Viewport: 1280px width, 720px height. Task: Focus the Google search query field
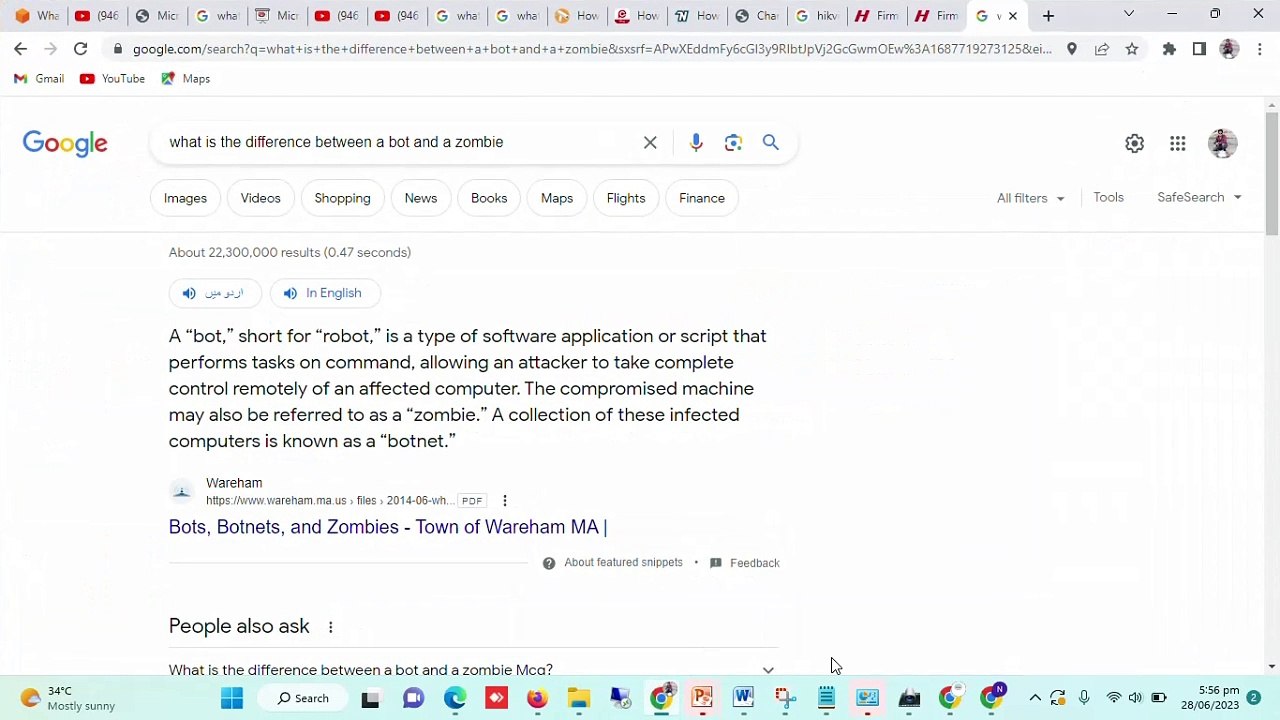pos(400,142)
